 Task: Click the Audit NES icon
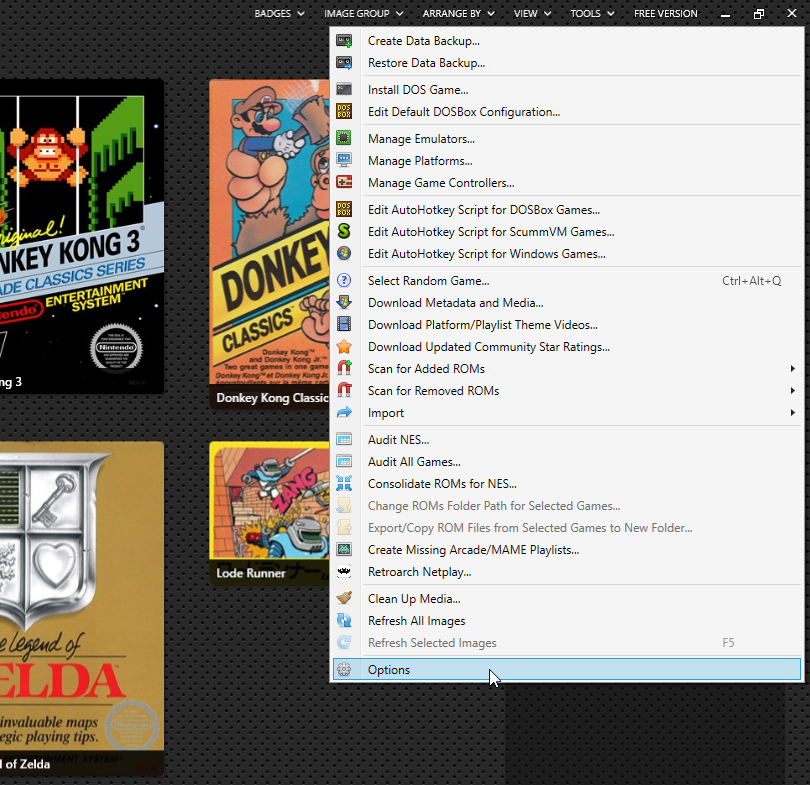[344, 439]
